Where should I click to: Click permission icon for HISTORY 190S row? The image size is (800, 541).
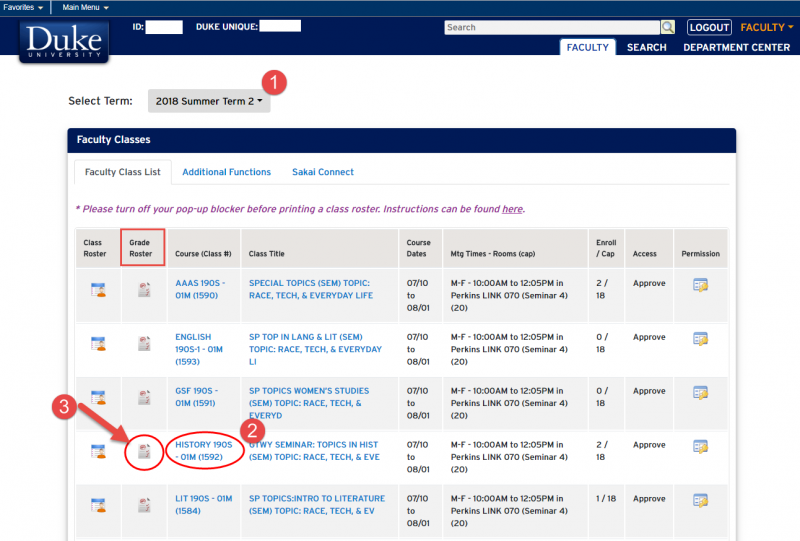(x=700, y=446)
